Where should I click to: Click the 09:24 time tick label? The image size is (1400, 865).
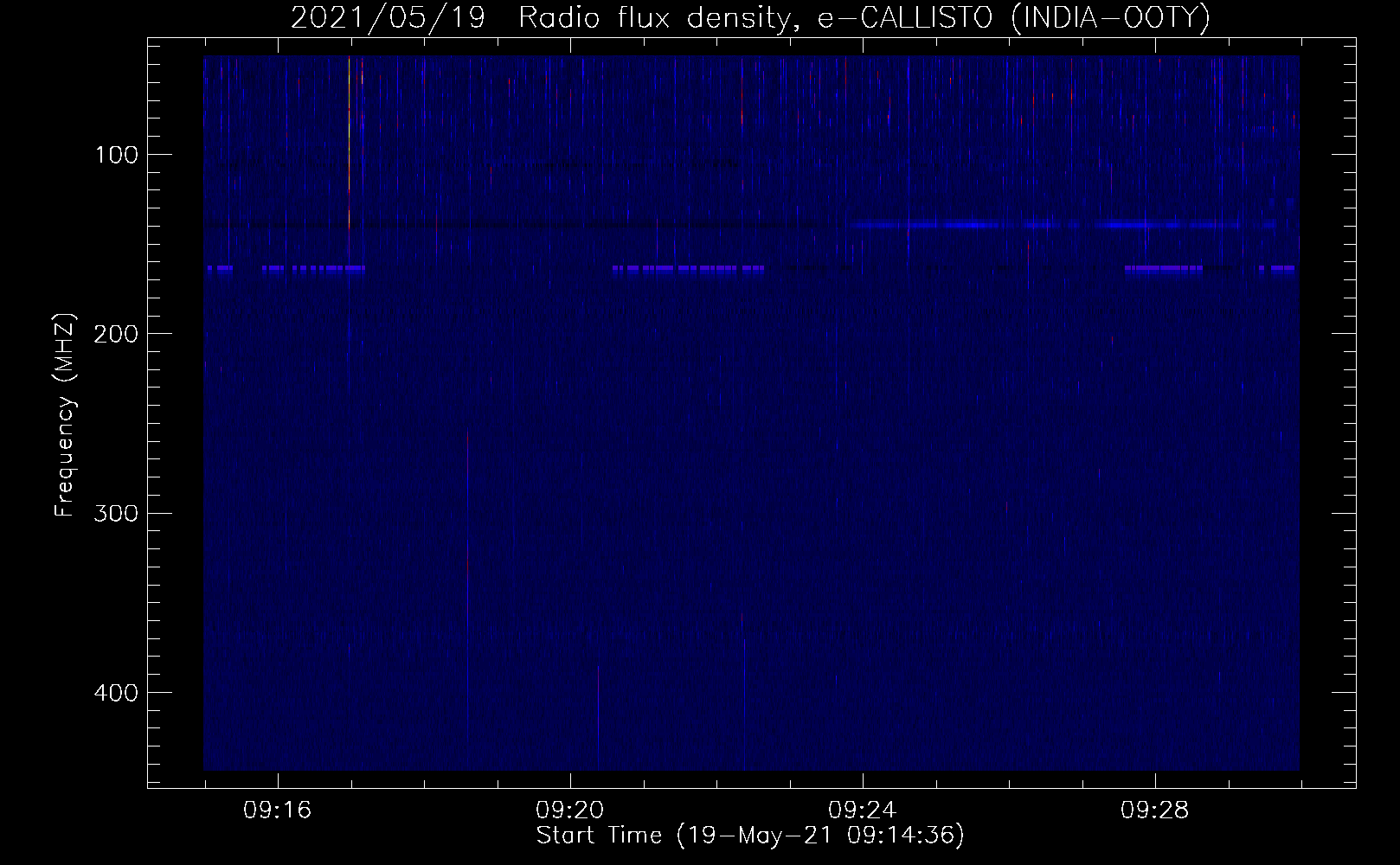click(x=862, y=811)
